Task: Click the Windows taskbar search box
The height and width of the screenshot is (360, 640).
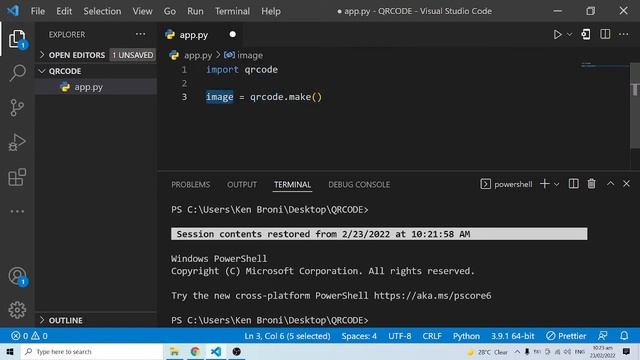Action: [91, 351]
